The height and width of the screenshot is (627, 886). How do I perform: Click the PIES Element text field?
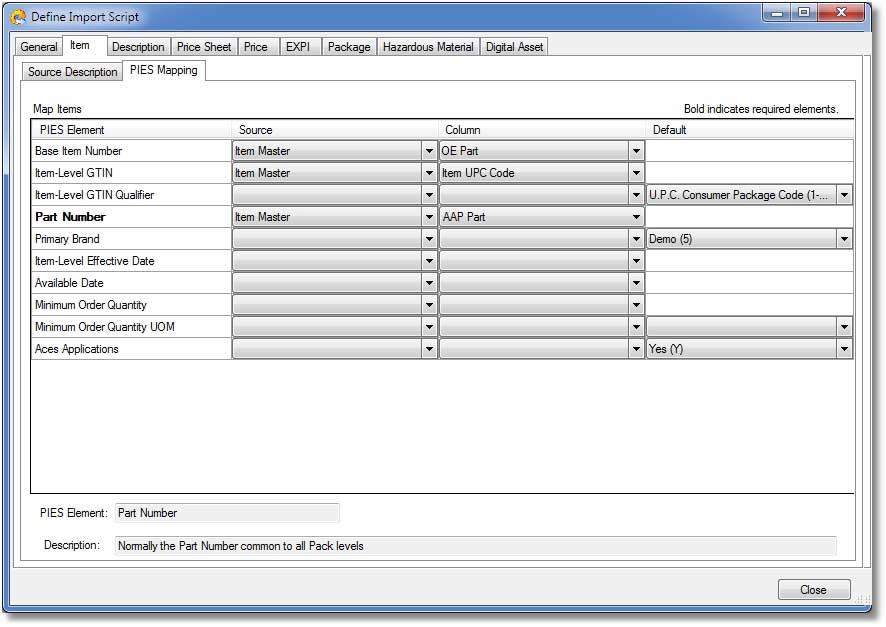pos(227,513)
